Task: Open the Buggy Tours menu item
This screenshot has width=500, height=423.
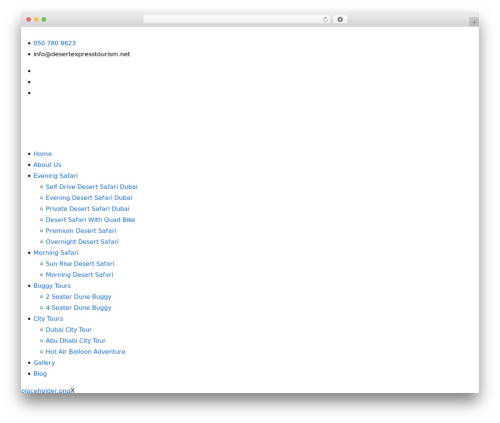Action: (x=52, y=286)
